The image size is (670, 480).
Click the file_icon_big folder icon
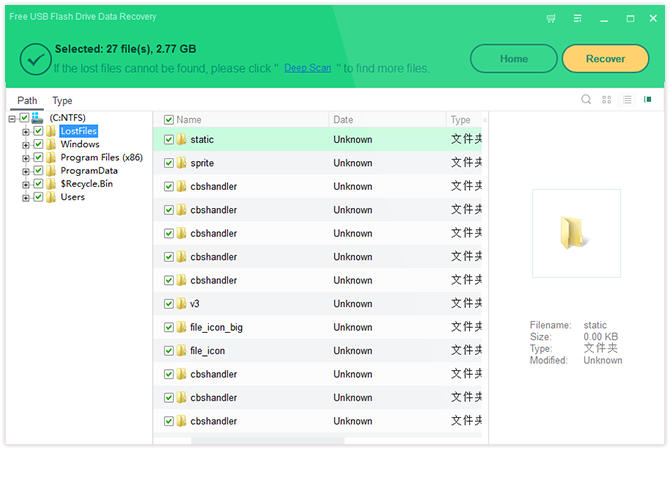pyautogui.click(x=181, y=327)
